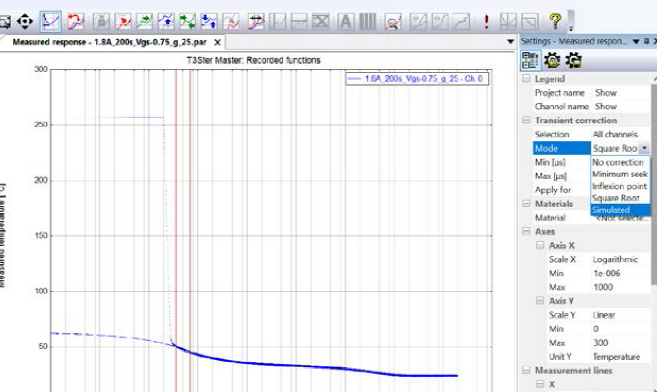657x392 pixels.
Task: Click the chart legend entry 1.8A_200s_Vgs-0.75_g_25 - Ch. 0
Action: 417,78
